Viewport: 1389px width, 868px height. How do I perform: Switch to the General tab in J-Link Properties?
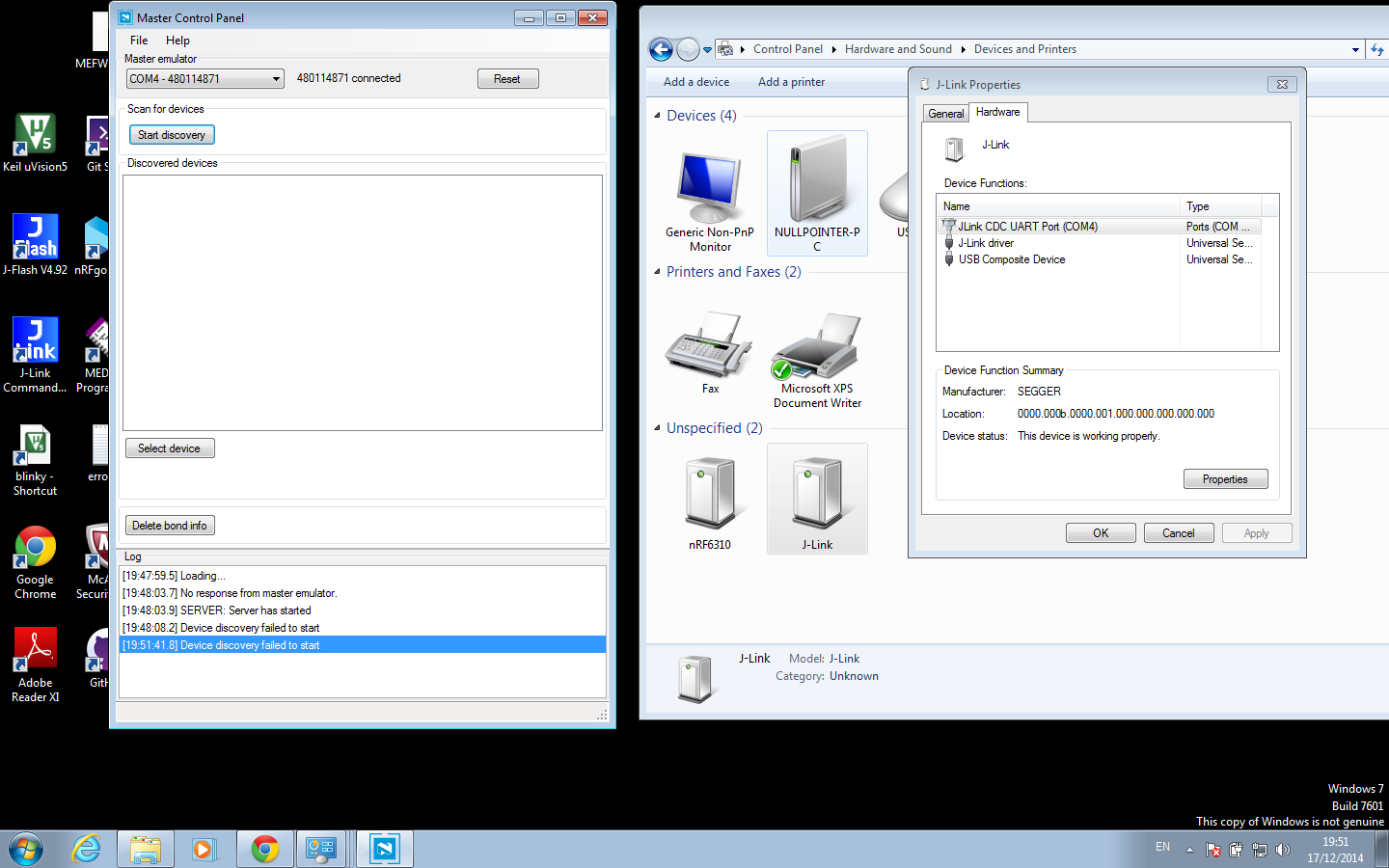945,114
